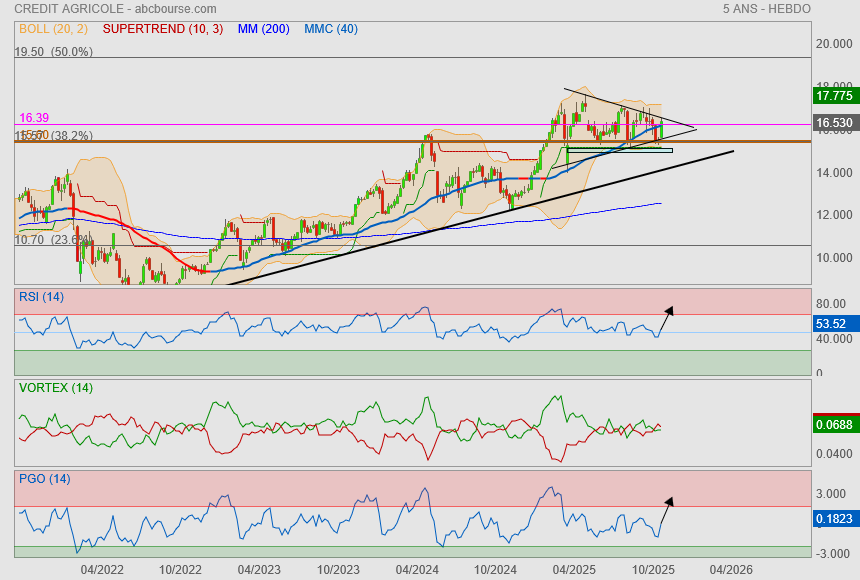Click the green 0.0688 Vortex value tag
This screenshot has width=860, height=580.
pos(833,425)
